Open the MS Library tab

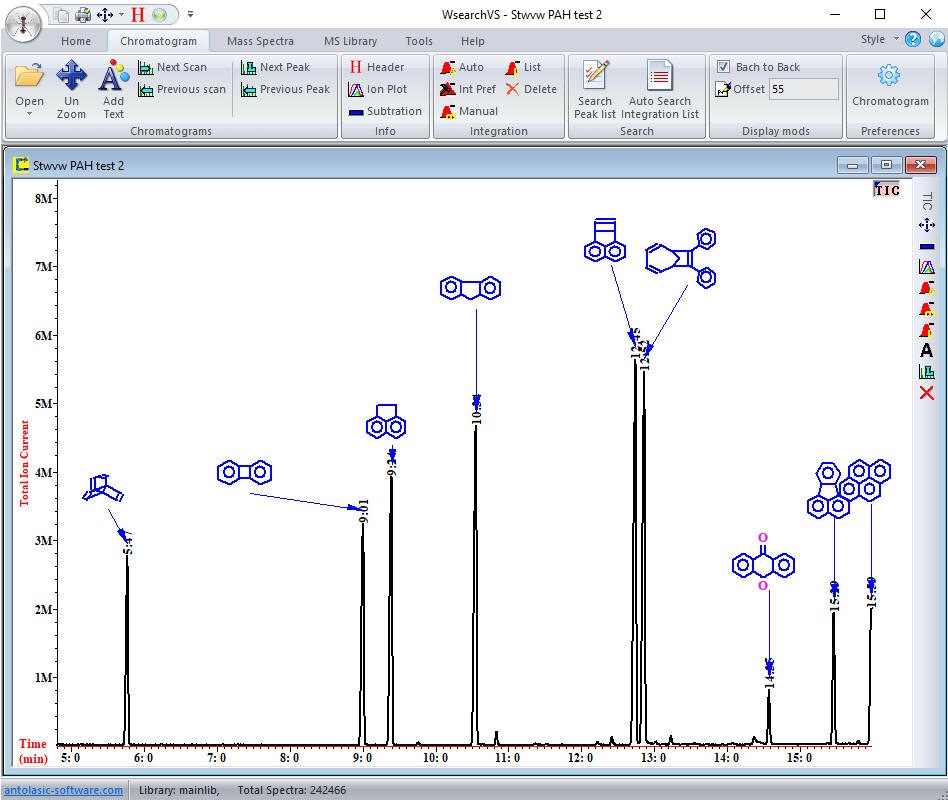(x=350, y=41)
